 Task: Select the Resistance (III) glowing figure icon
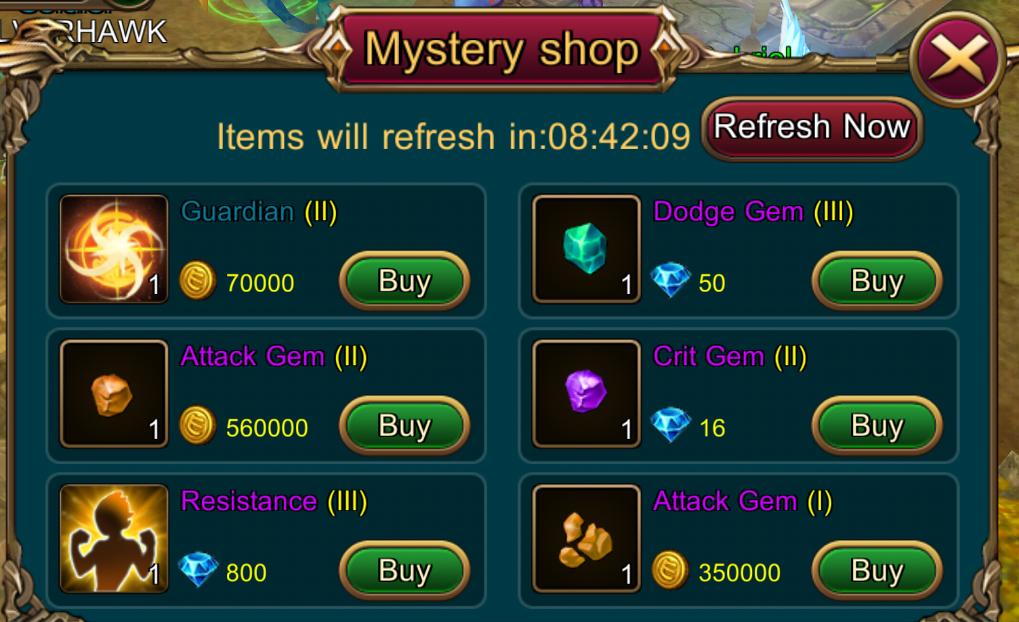click(114, 538)
